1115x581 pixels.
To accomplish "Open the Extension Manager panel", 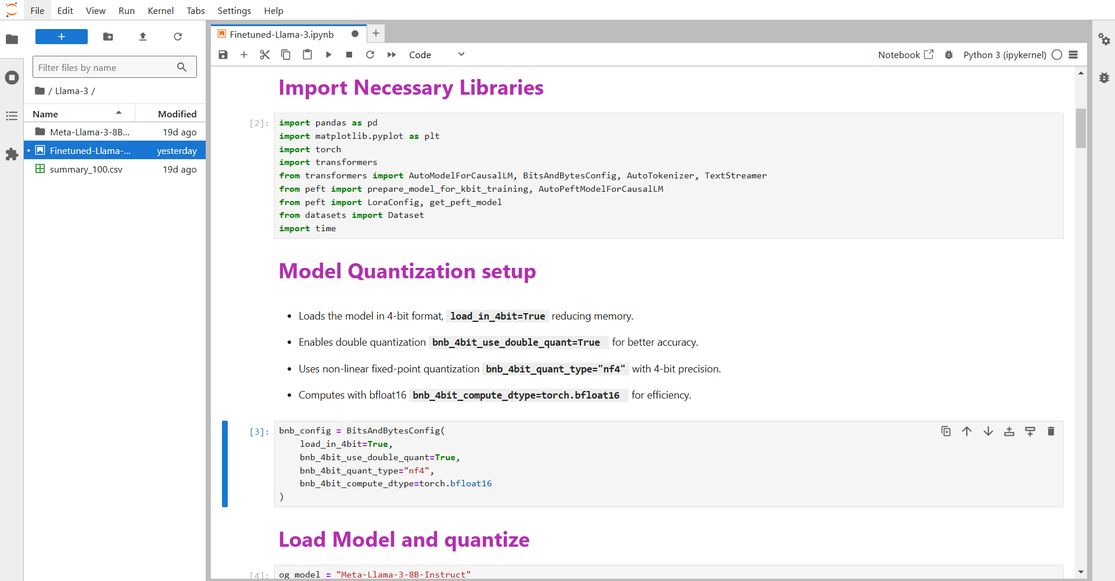I will [11, 154].
